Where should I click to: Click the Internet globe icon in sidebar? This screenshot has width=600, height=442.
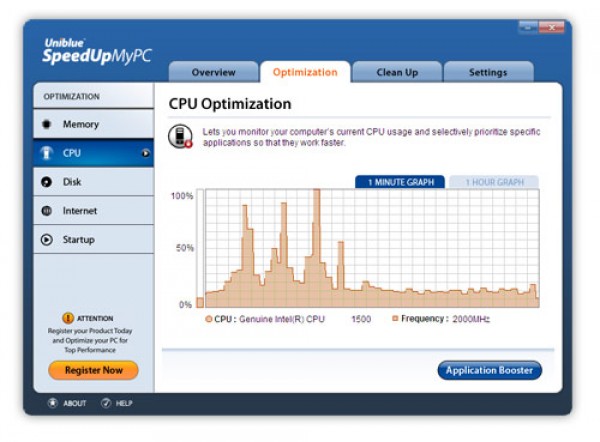click(47, 210)
